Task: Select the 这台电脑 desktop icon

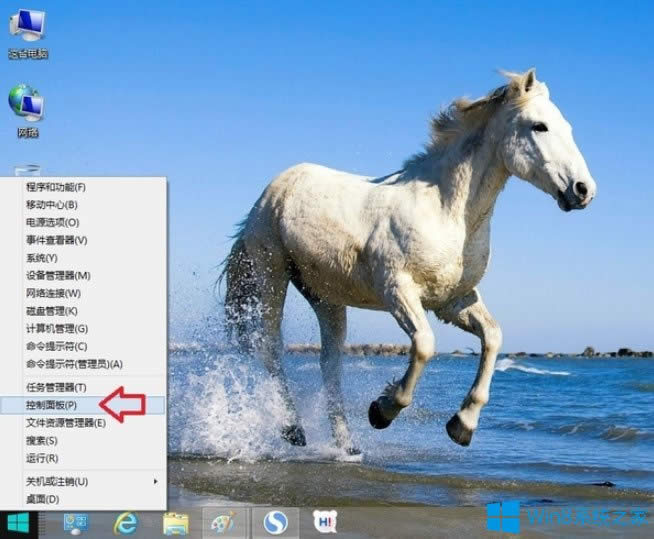Action: [x=27, y=30]
